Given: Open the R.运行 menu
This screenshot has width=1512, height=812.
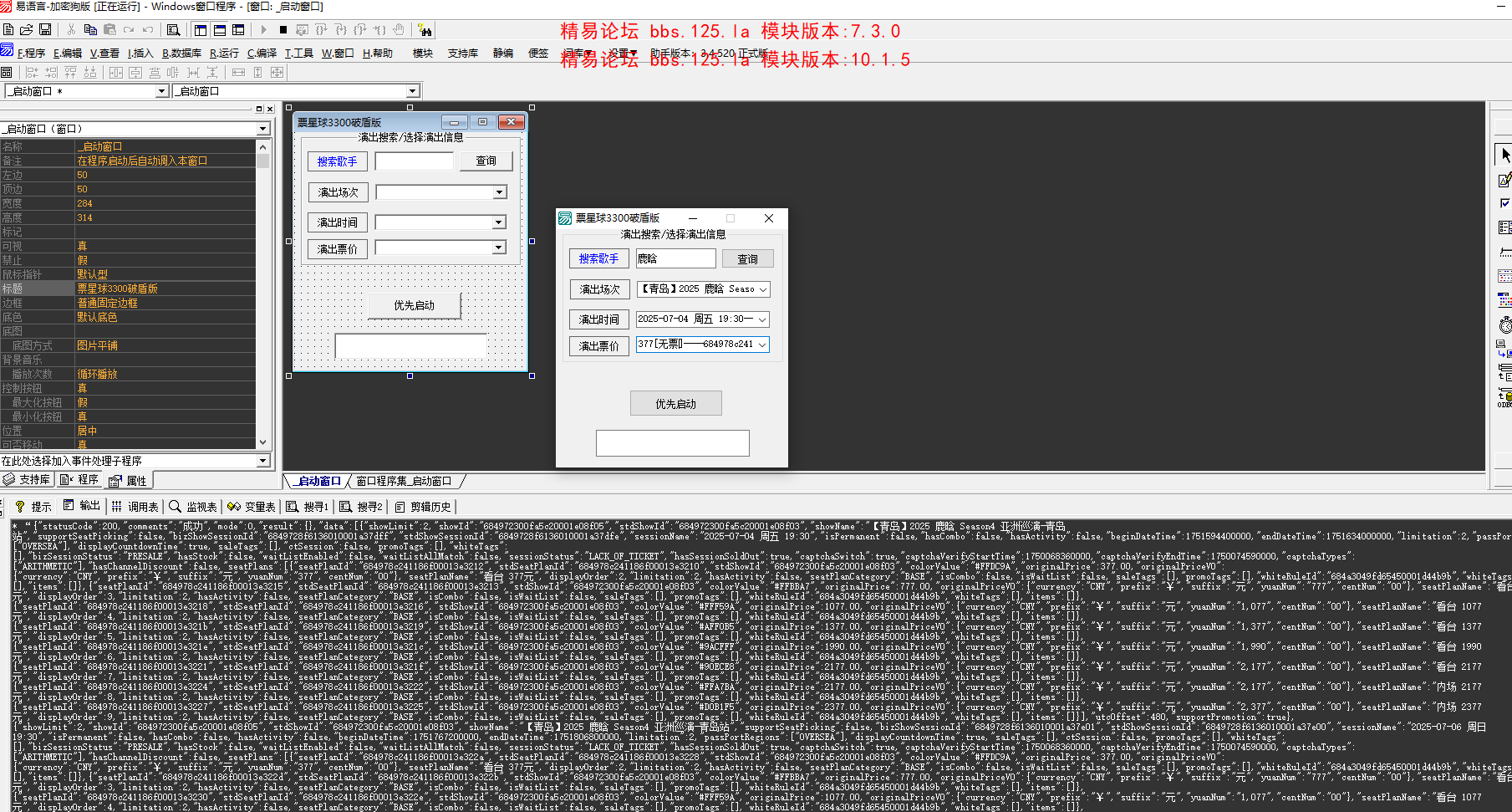Looking at the screenshot, I should (x=224, y=53).
